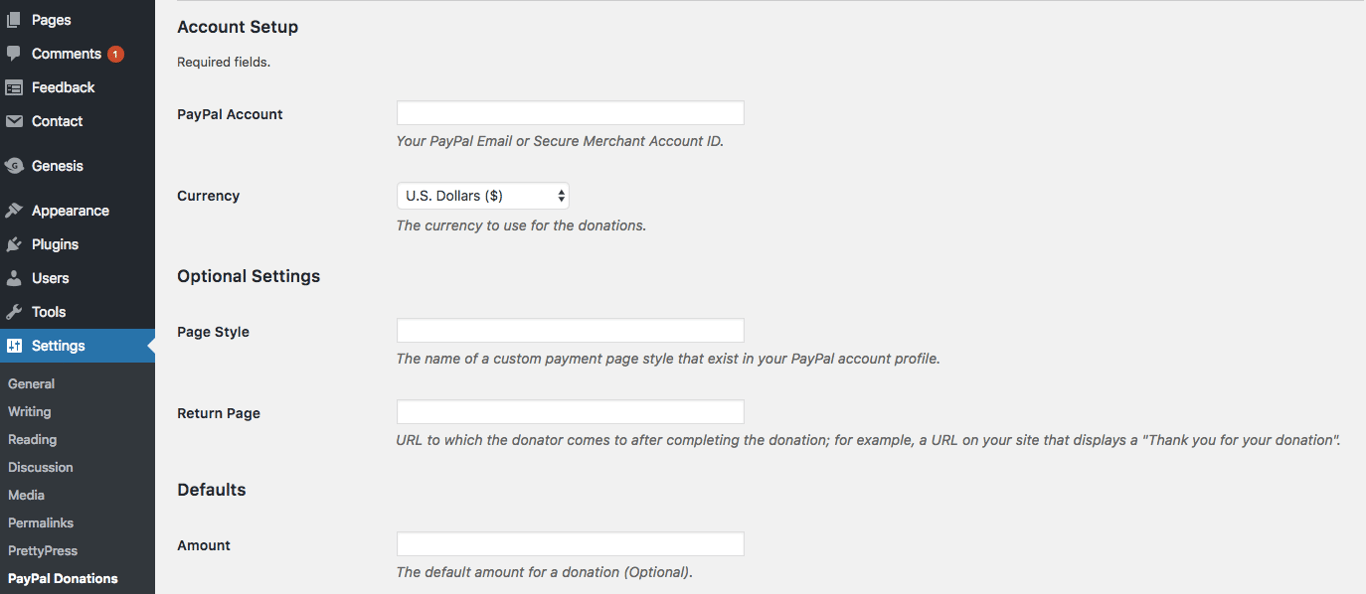Open the Plugins icon
This screenshot has width=1366, height=594.
tap(15, 244)
